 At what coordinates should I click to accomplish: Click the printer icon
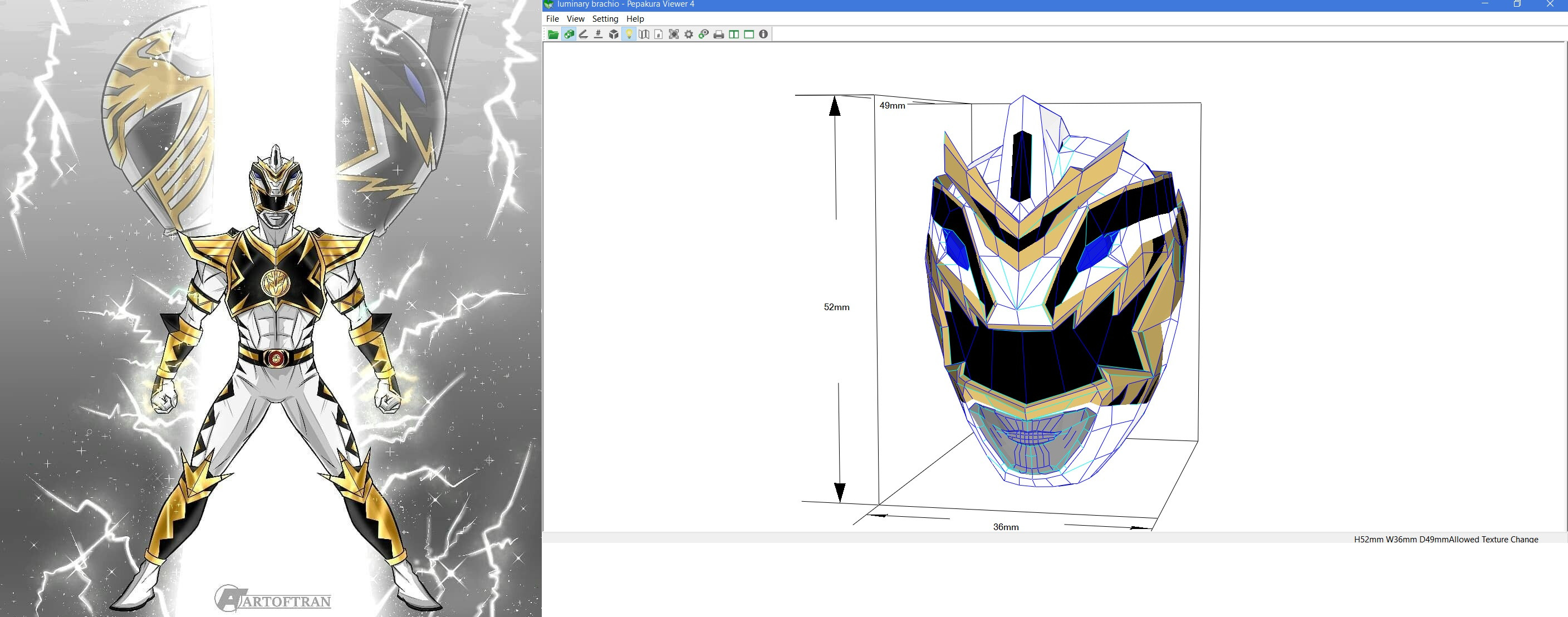point(719,35)
